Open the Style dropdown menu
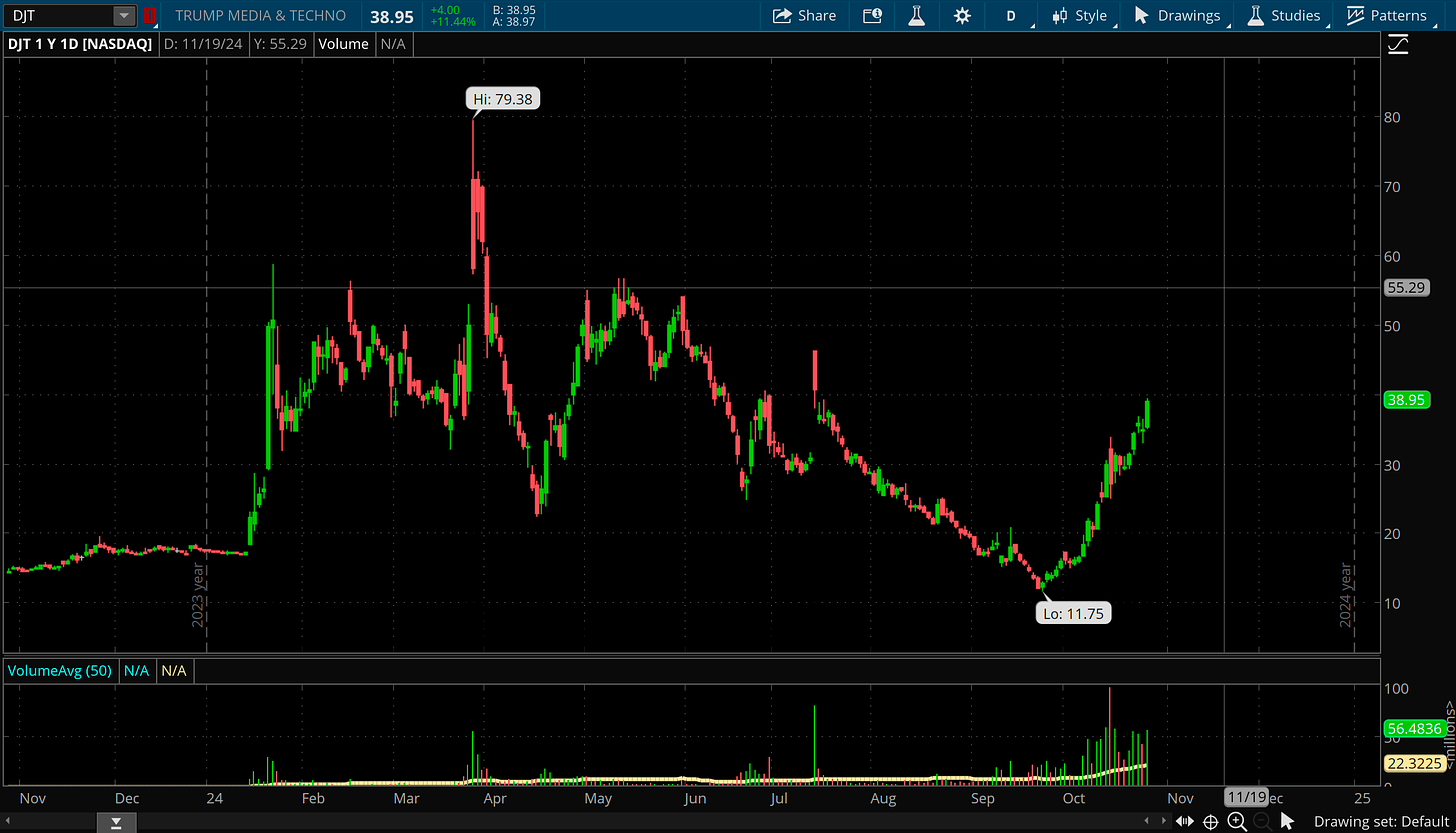 pyautogui.click(x=1079, y=16)
